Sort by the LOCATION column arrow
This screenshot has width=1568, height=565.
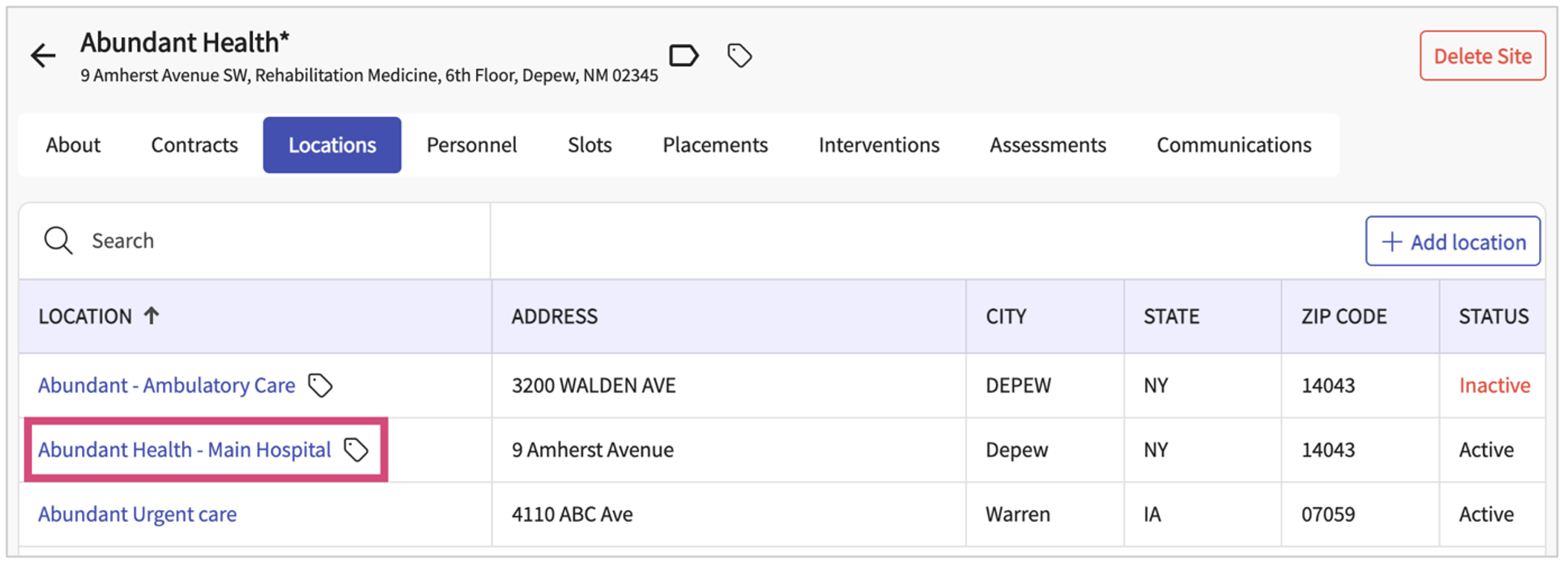(x=152, y=316)
